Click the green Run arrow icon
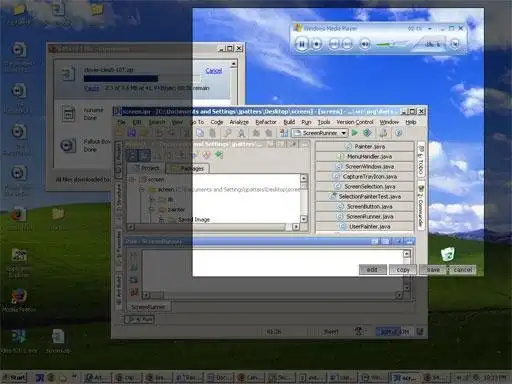This screenshot has height=384, width=512. [355, 133]
